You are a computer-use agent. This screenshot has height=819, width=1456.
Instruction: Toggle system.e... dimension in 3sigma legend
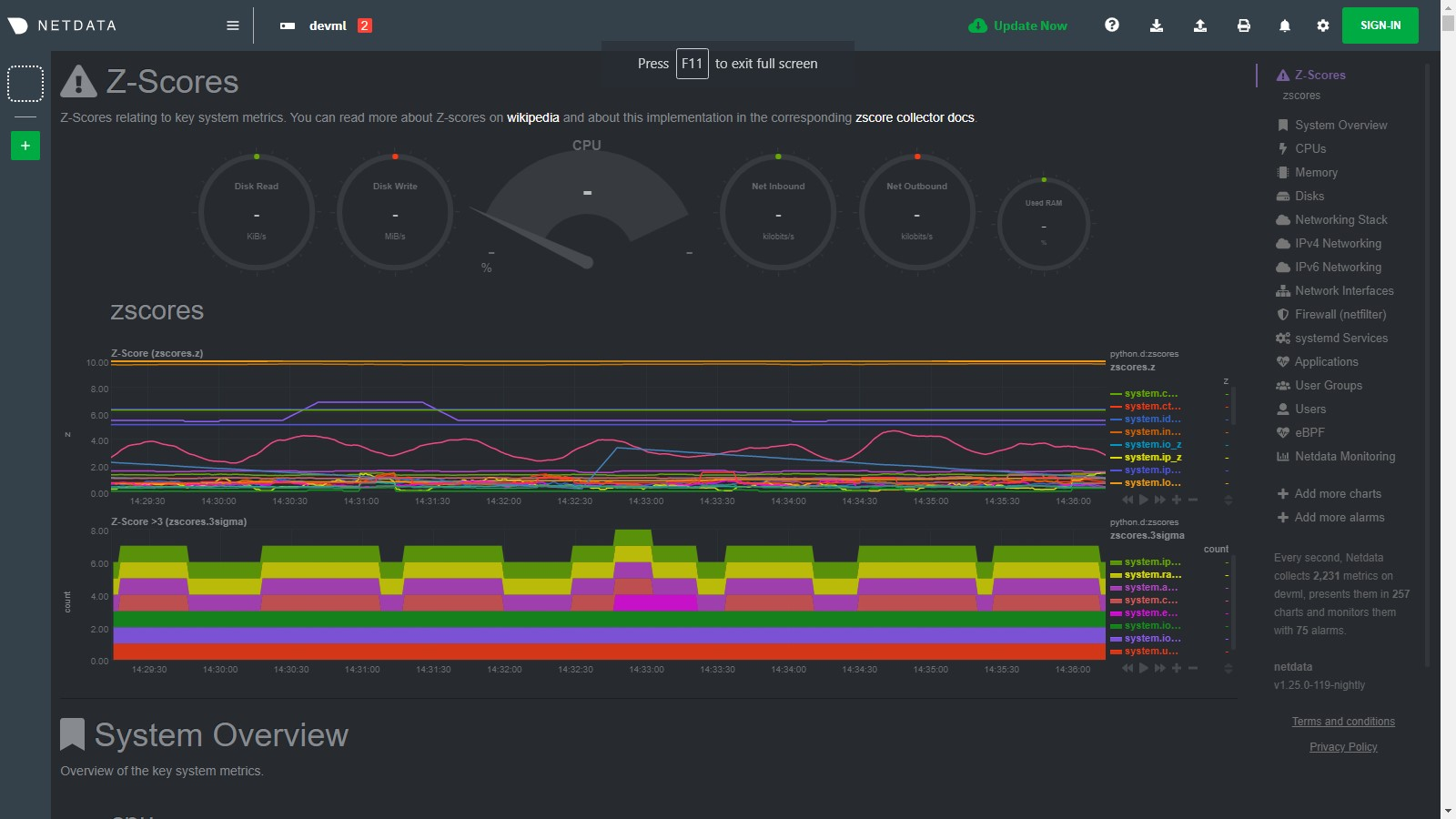click(x=1152, y=613)
